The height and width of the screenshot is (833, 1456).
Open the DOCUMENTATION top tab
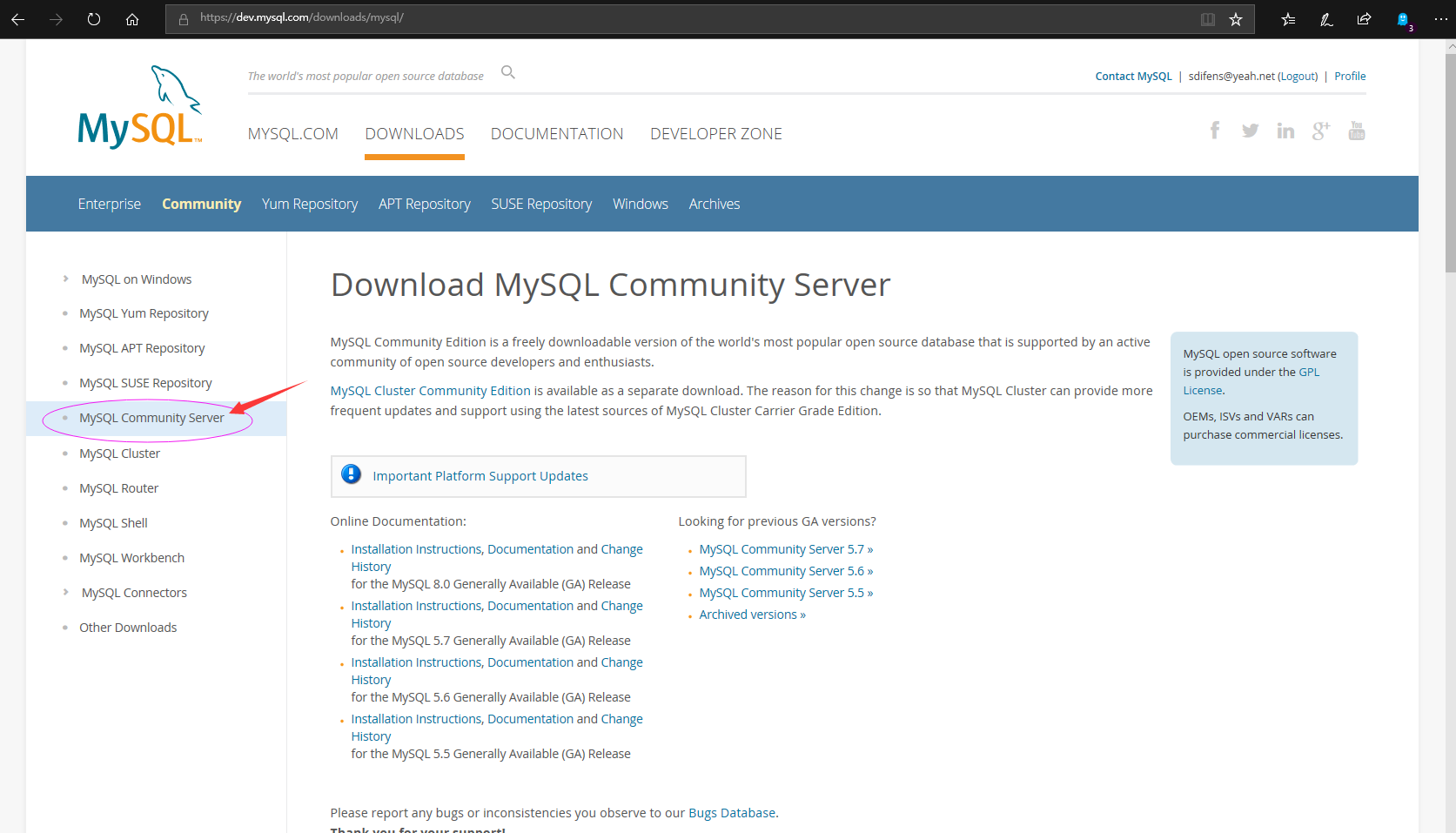(557, 134)
